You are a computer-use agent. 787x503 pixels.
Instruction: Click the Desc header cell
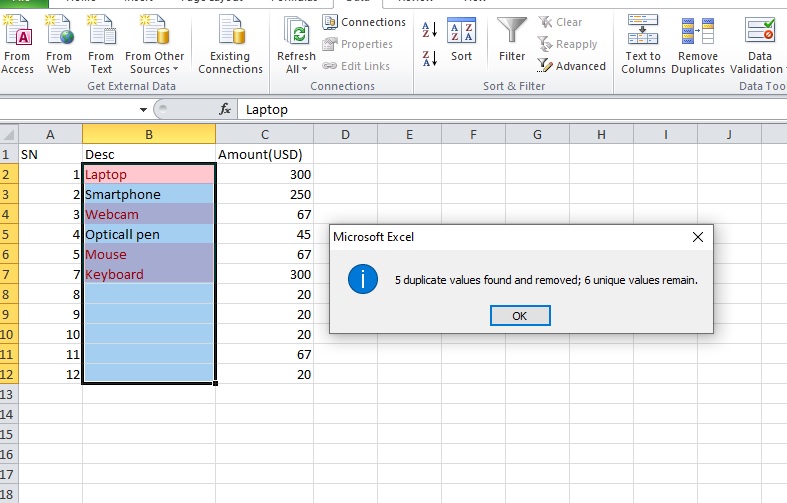point(149,154)
